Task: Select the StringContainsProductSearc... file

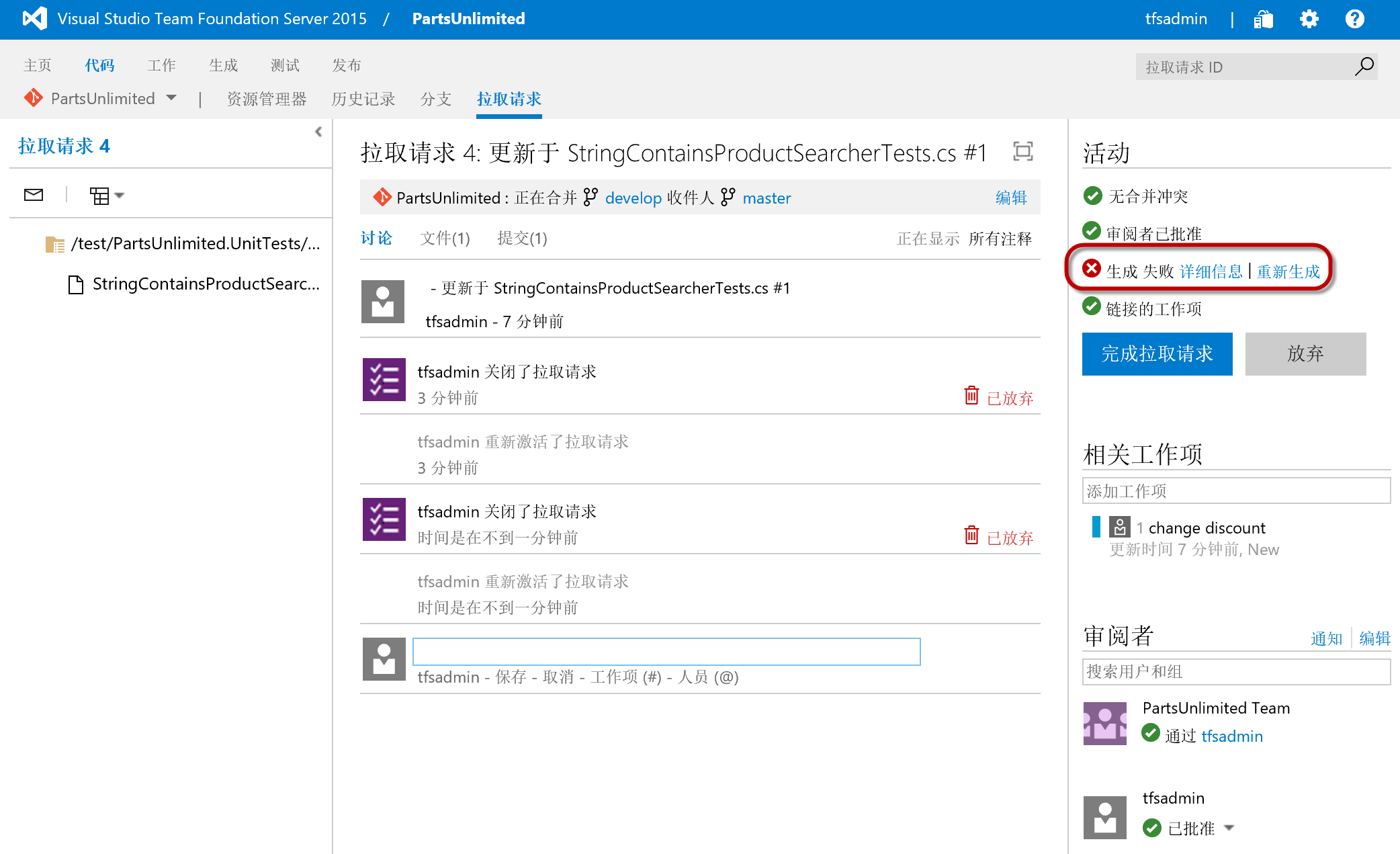Action: [206, 284]
